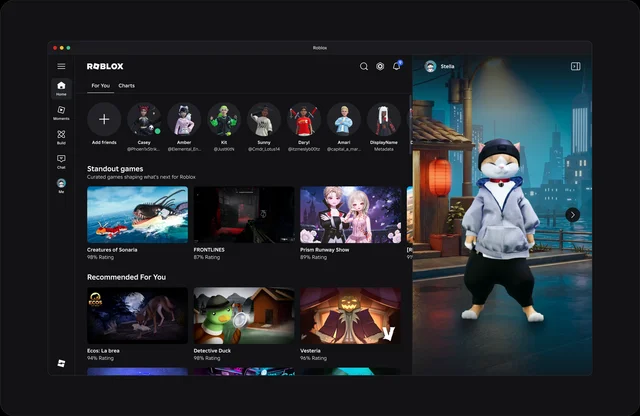Click the Roblox window title text
The image size is (640, 416).
click(x=320, y=48)
